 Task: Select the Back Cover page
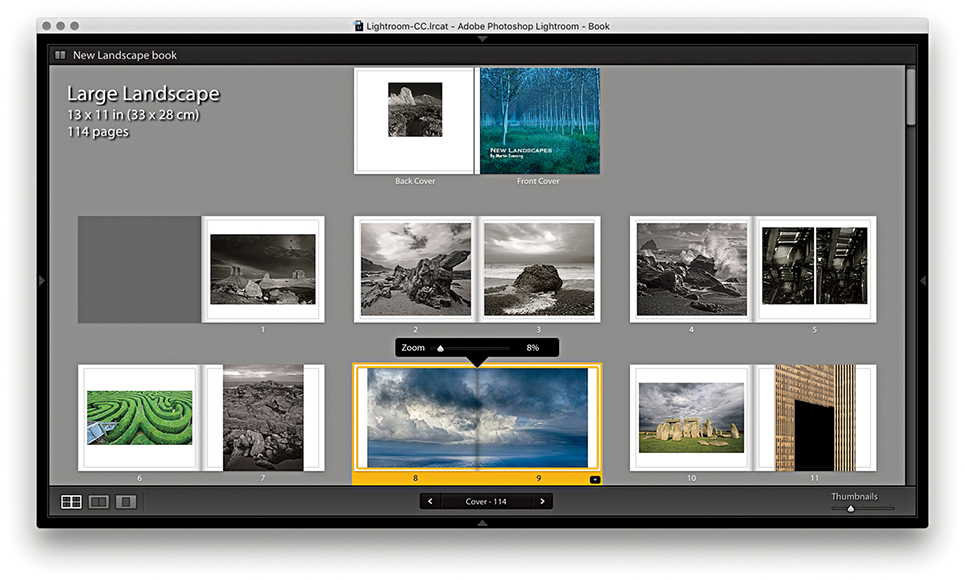tap(414, 121)
